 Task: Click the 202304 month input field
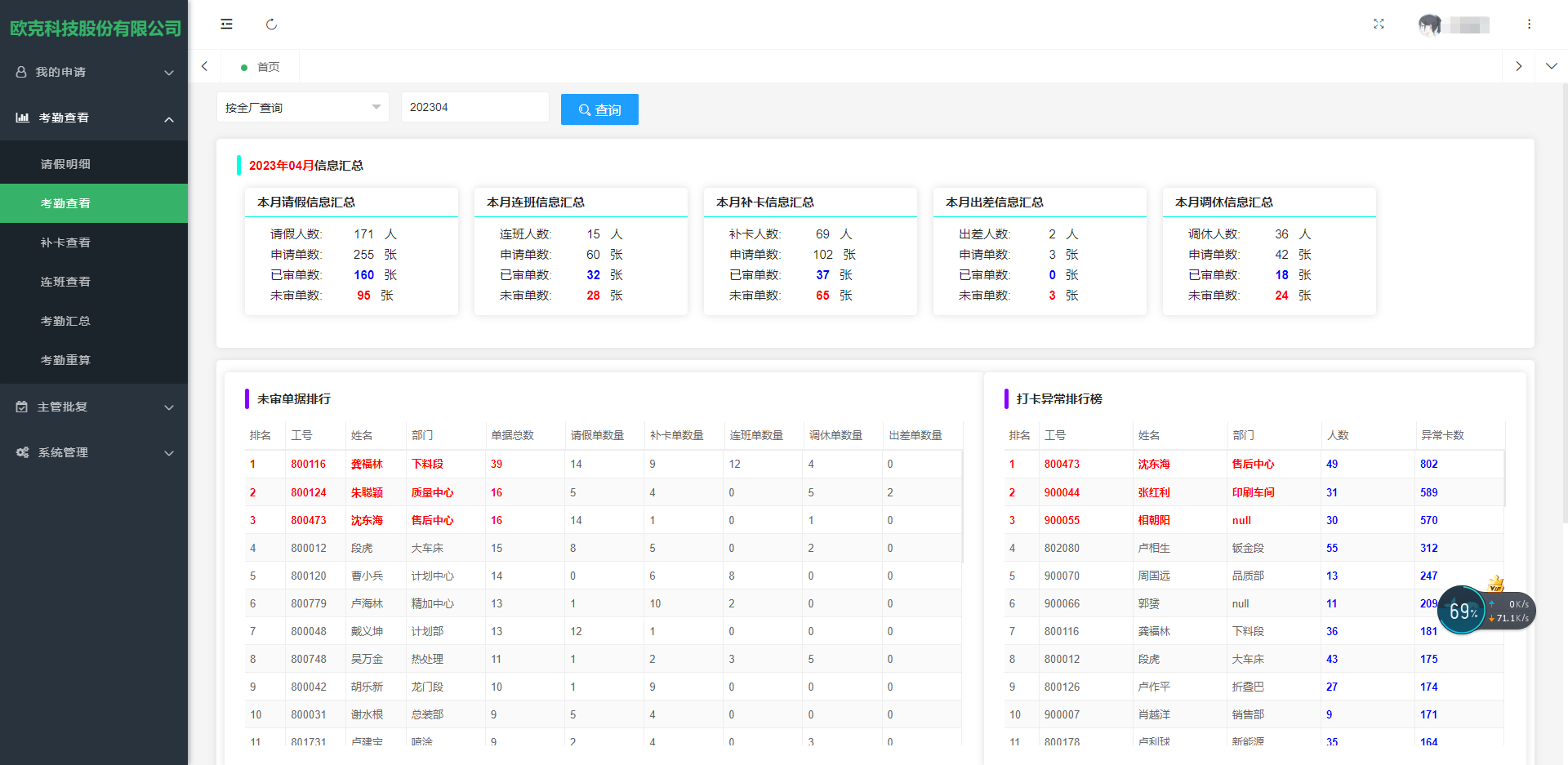[x=474, y=107]
